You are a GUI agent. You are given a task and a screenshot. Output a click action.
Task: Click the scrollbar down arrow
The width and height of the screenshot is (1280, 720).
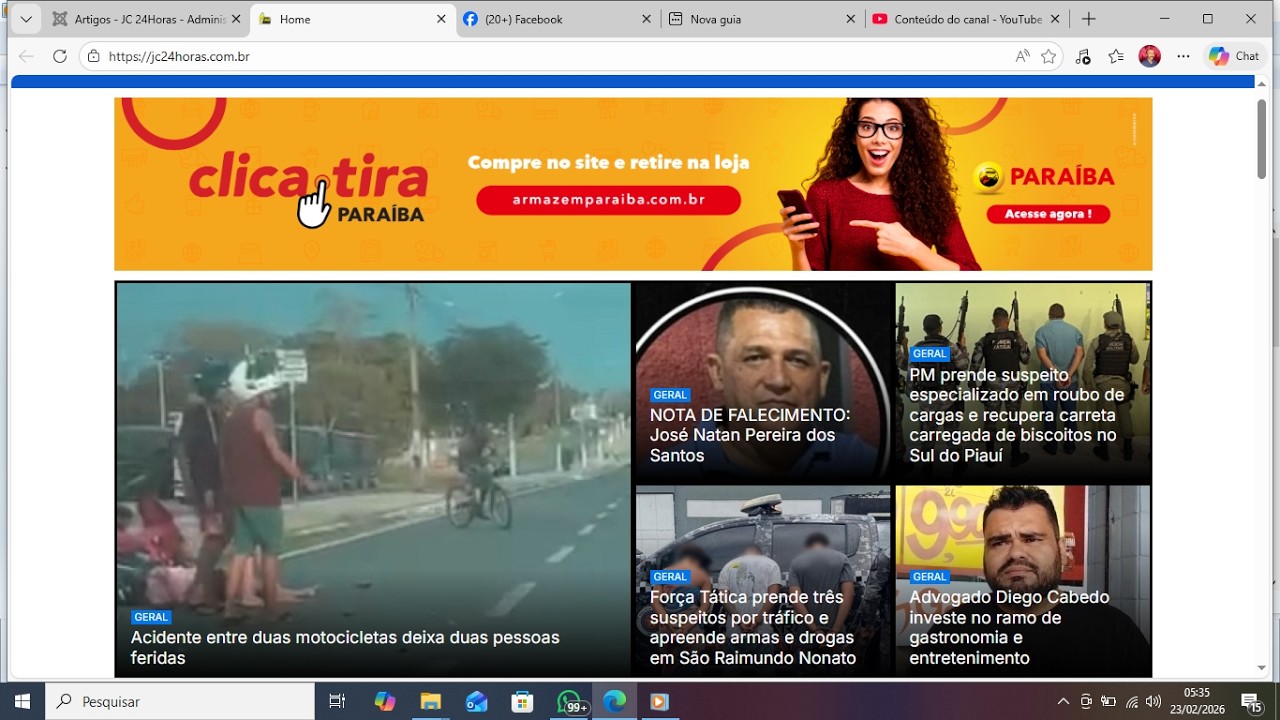(1262, 668)
